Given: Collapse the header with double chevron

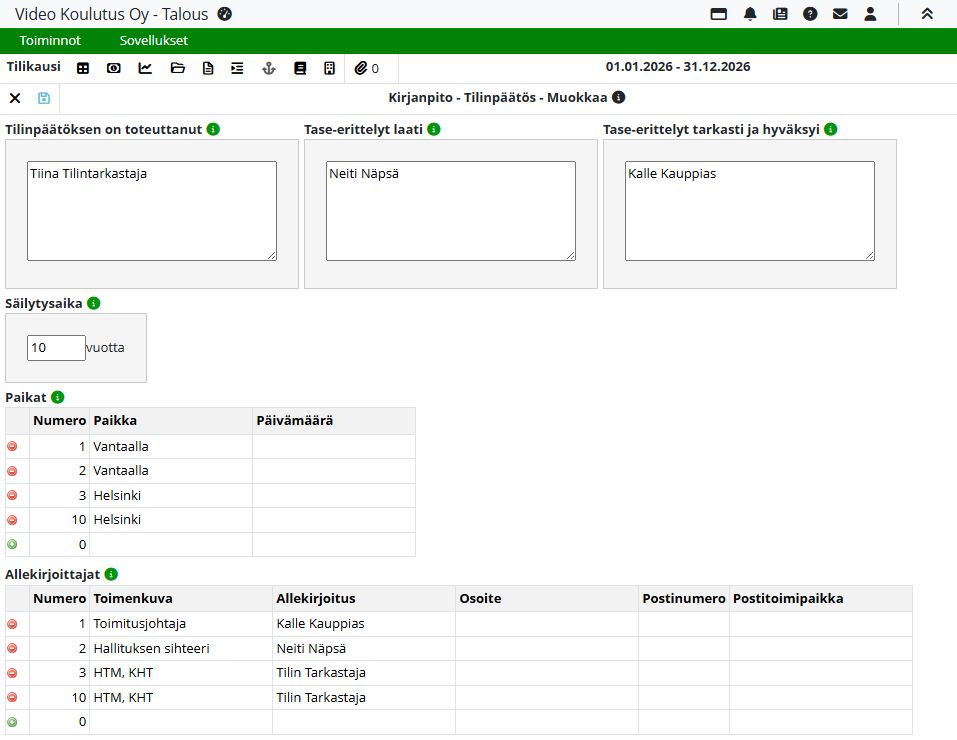Looking at the screenshot, I should [927, 14].
